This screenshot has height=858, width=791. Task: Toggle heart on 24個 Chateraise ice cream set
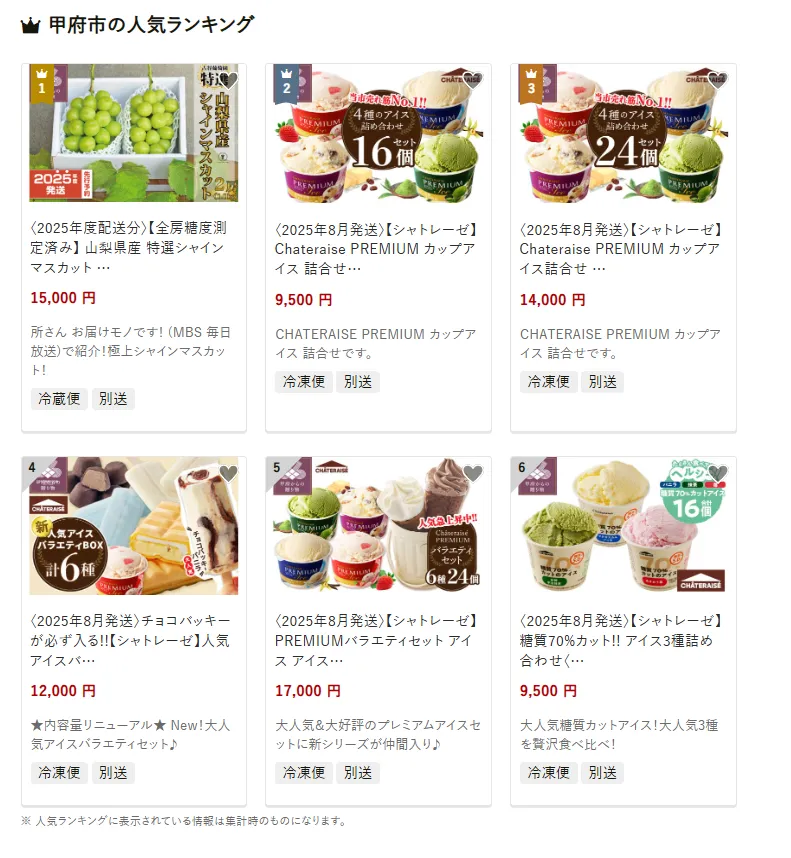[x=718, y=80]
